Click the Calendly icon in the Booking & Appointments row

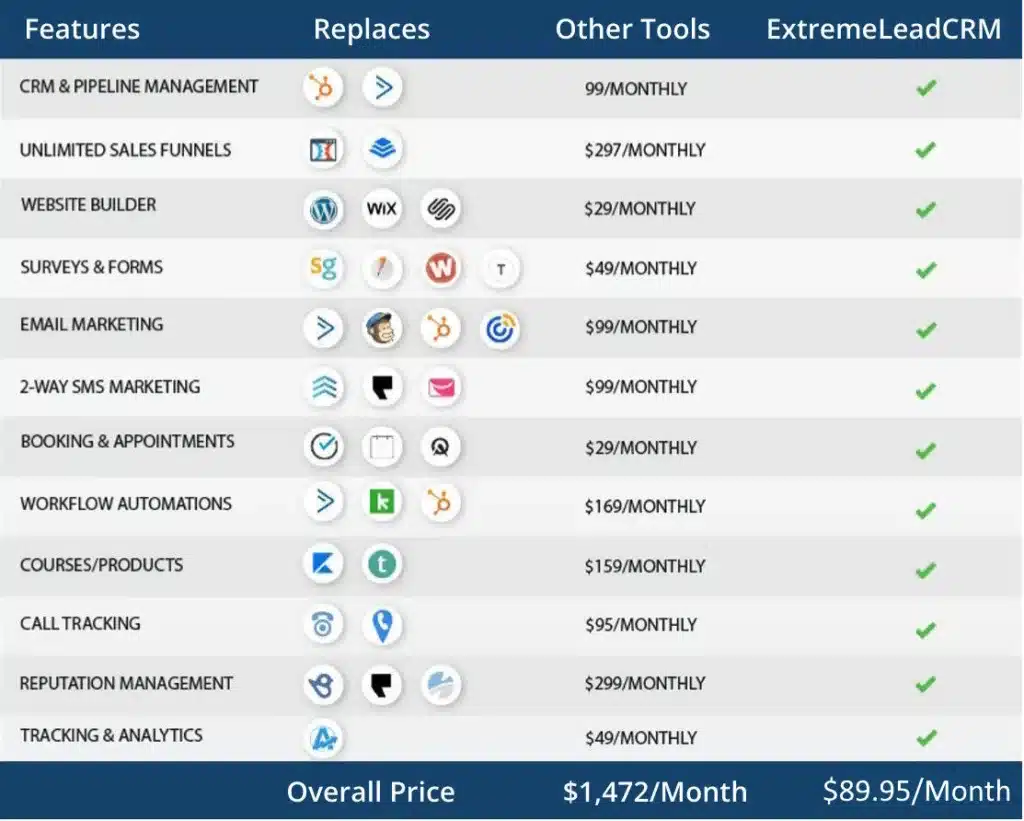pos(323,447)
